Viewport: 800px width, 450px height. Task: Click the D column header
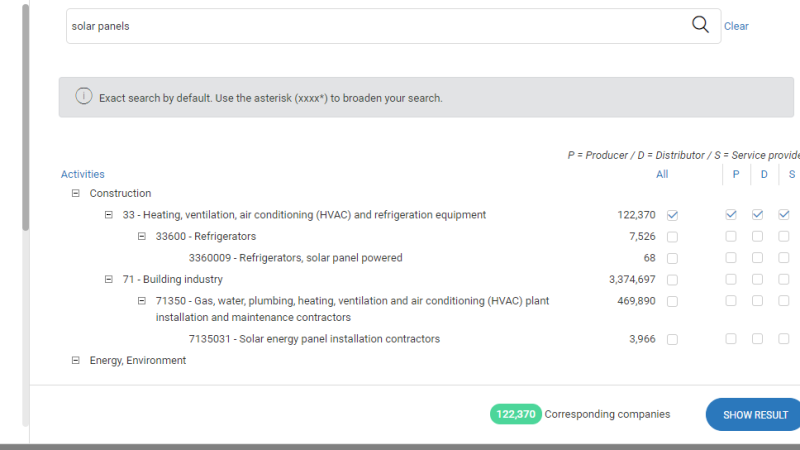764,174
